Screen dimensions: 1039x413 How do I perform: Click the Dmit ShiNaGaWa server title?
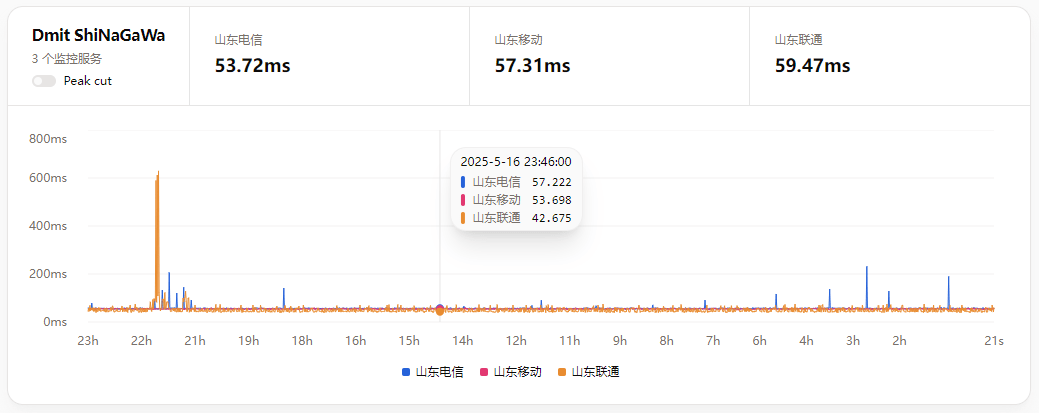98,35
